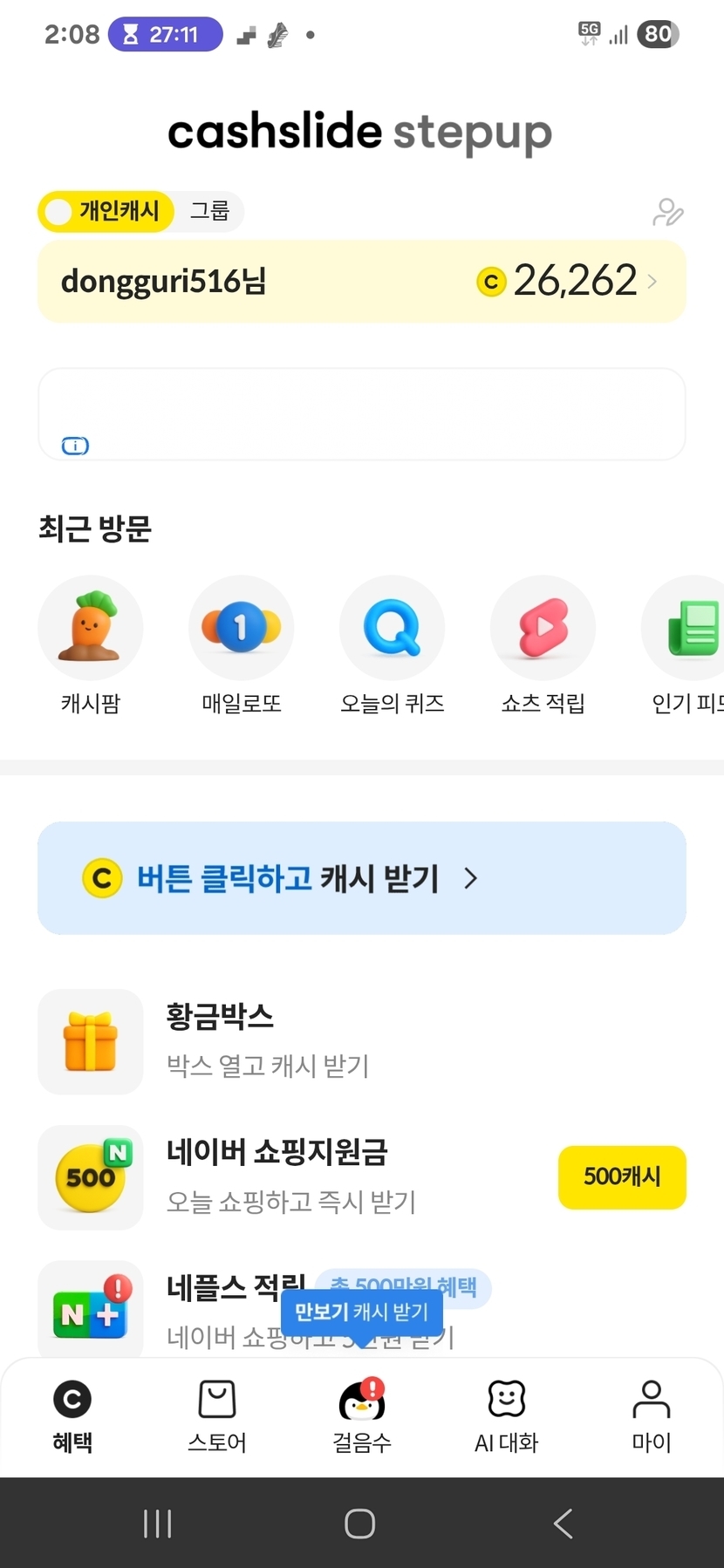Open the 쇼츠 적립 shorts icon
The width and height of the screenshot is (724, 1568).
(543, 628)
